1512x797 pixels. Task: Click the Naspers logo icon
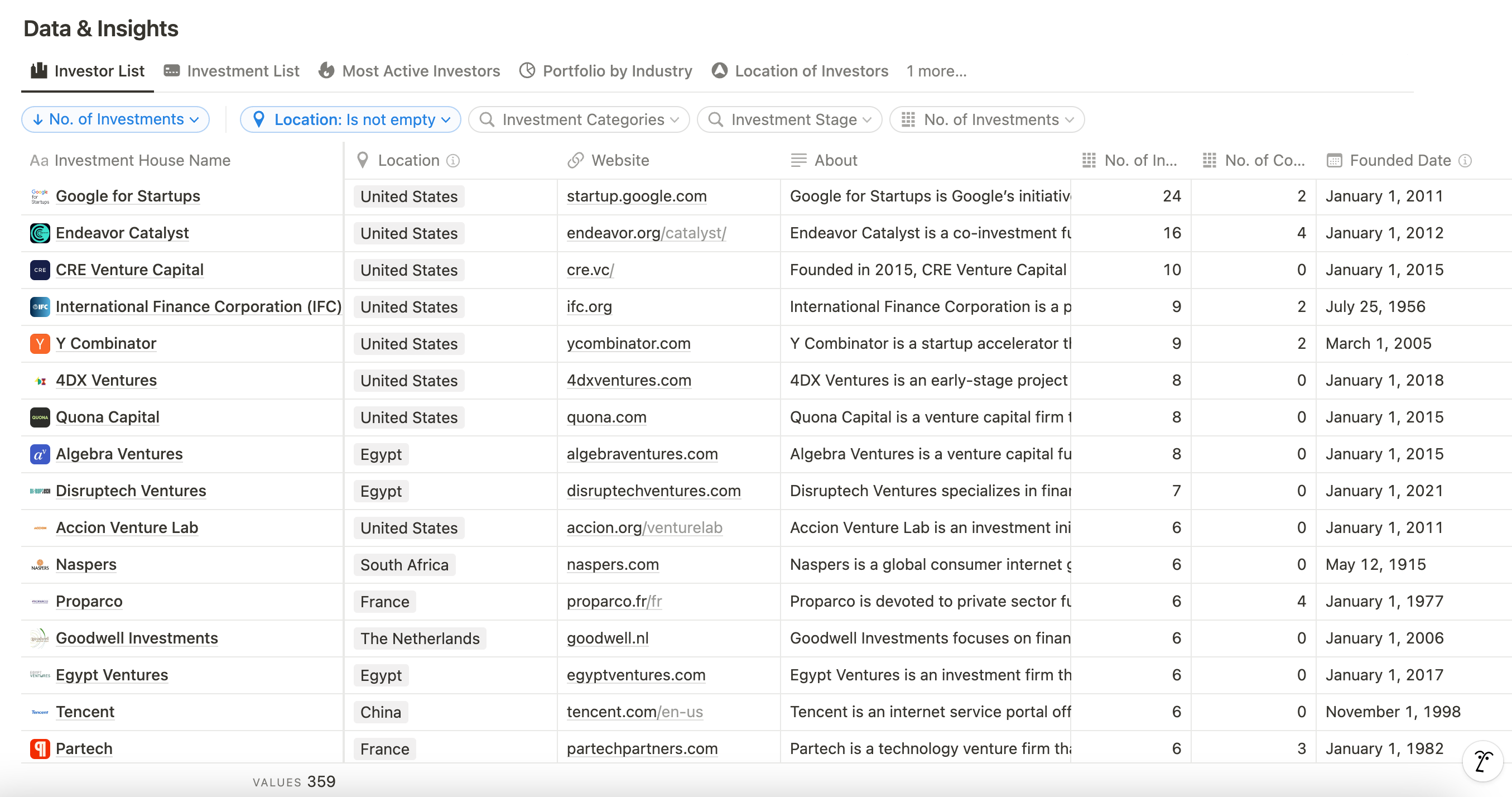(40, 564)
